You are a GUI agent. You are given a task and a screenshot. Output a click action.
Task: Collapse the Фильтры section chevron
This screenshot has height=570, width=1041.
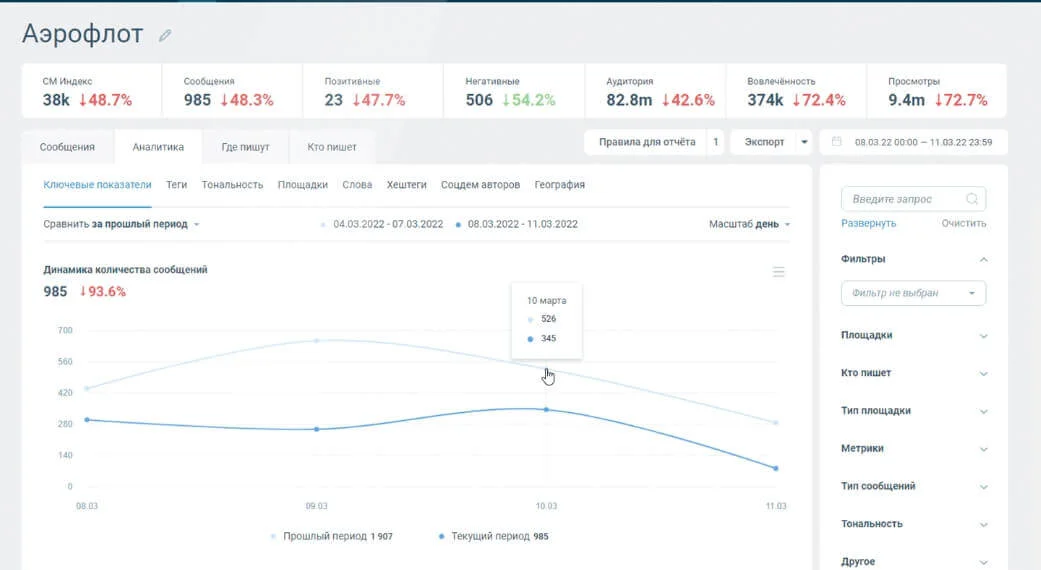[983, 259]
